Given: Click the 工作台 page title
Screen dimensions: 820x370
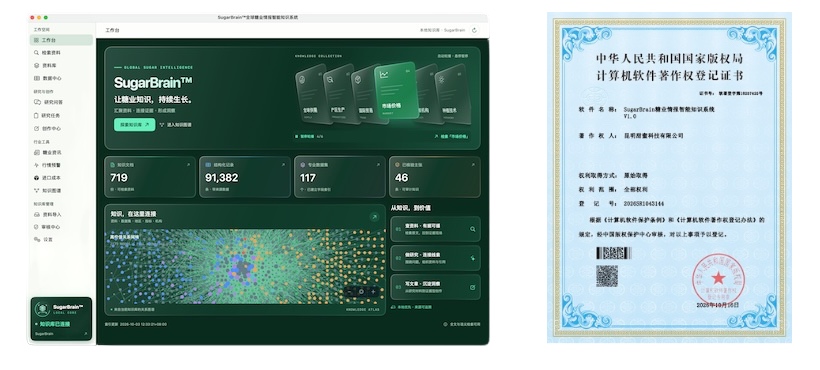Looking at the screenshot, I should pos(112,30).
